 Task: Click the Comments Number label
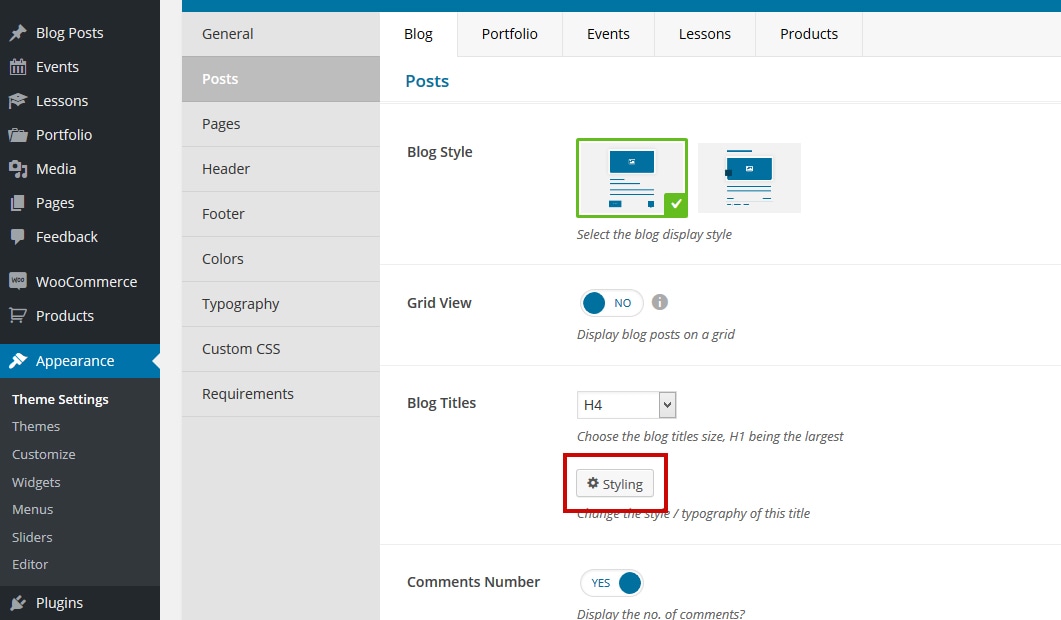click(x=474, y=582)
